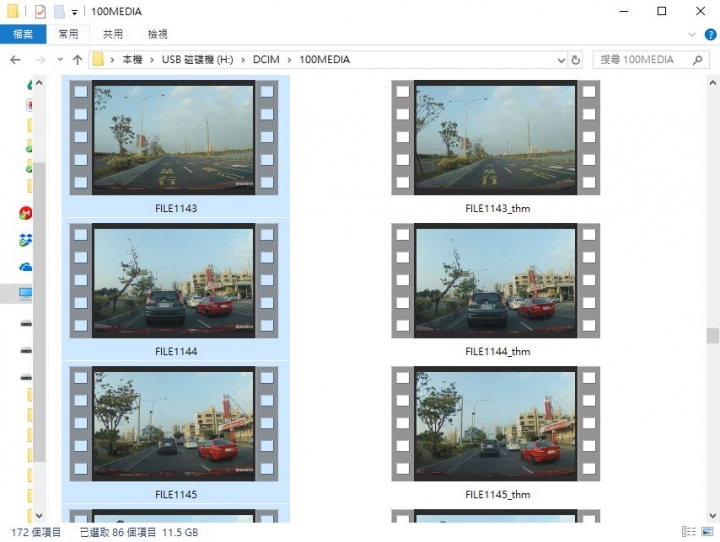The height and width of the screenshot is (542, 720).
Task: Select 本機 in the address path
Action: pyautogui.click(x=132, y=60)
